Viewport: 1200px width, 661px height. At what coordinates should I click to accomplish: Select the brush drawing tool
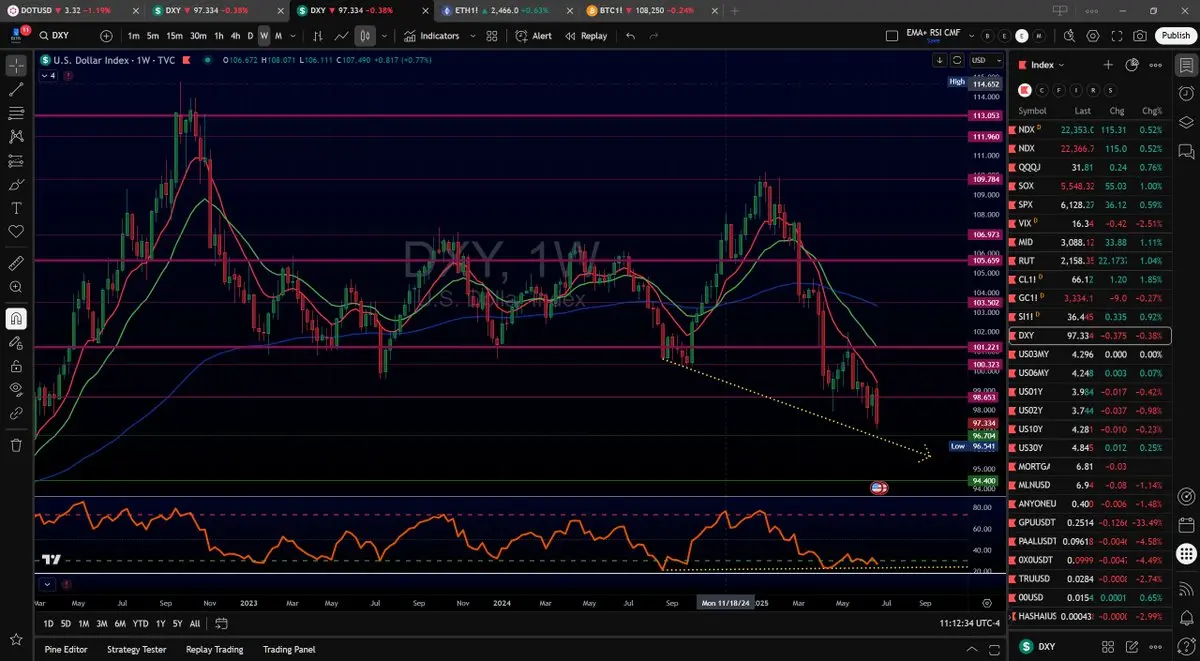(16, 184)
